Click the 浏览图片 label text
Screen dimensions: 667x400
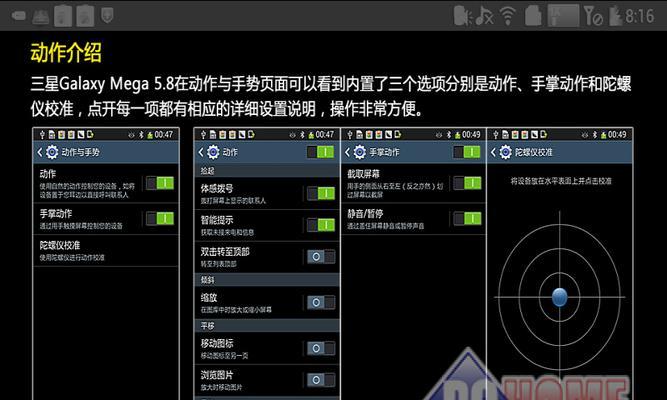pos(217,375)
